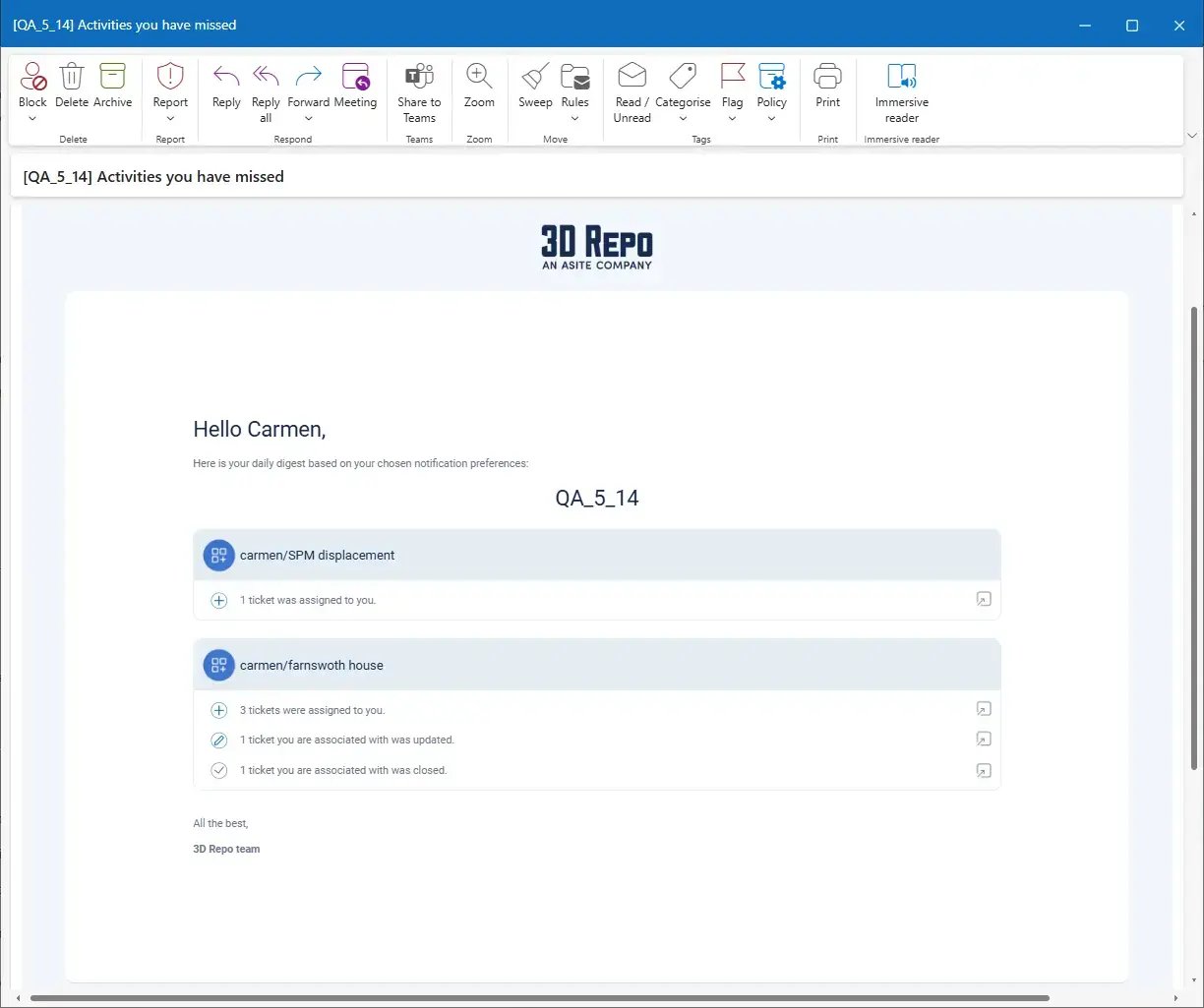Maximize the email window
This screenshot has width=1204, height=1008.
pos(1132,25)
